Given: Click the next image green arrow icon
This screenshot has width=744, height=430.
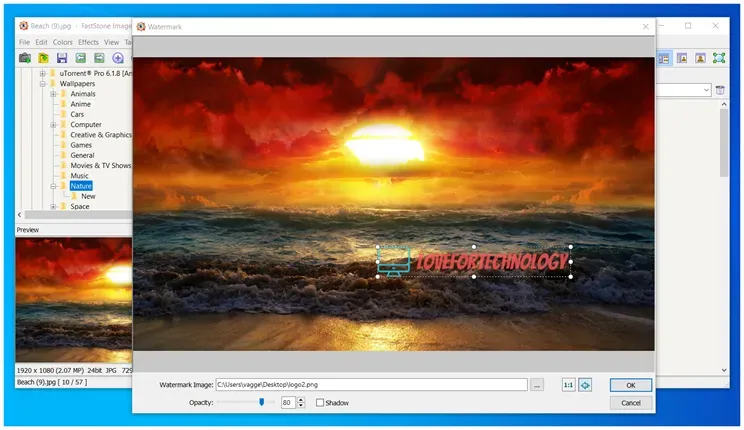Looking at the screenshot, I should [99, 58].
